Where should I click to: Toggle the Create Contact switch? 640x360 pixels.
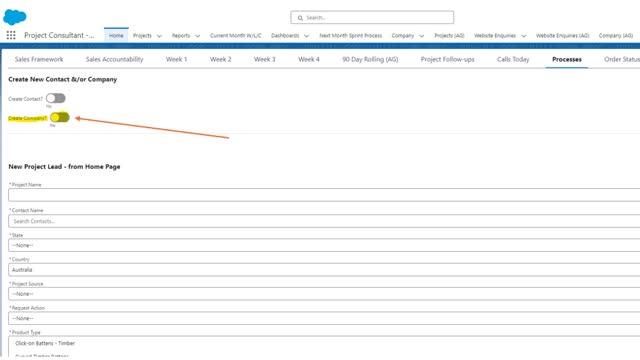pos(56,98)
